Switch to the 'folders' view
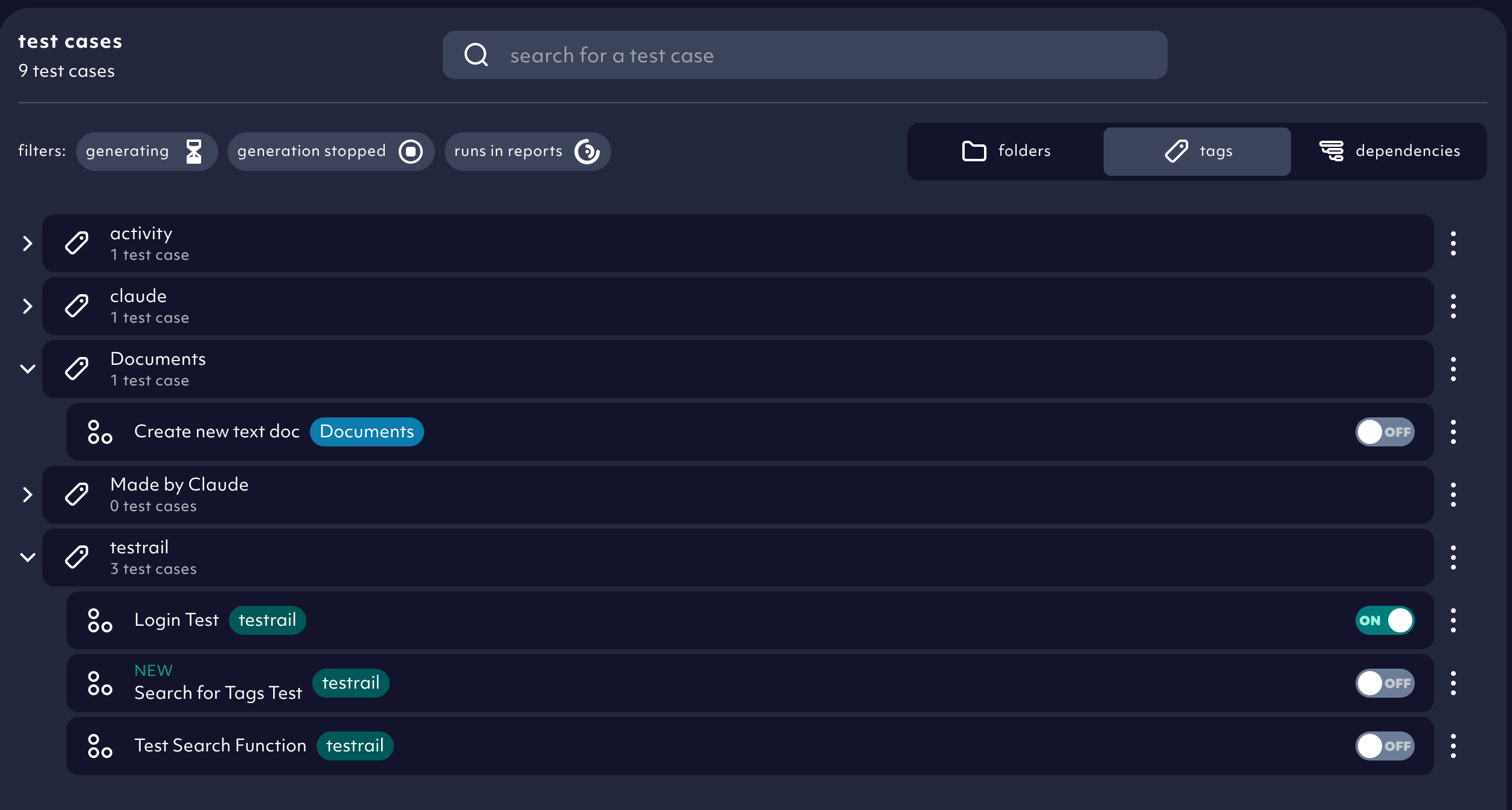This screenshot has width=1512, height=810. pos(1006,151)
